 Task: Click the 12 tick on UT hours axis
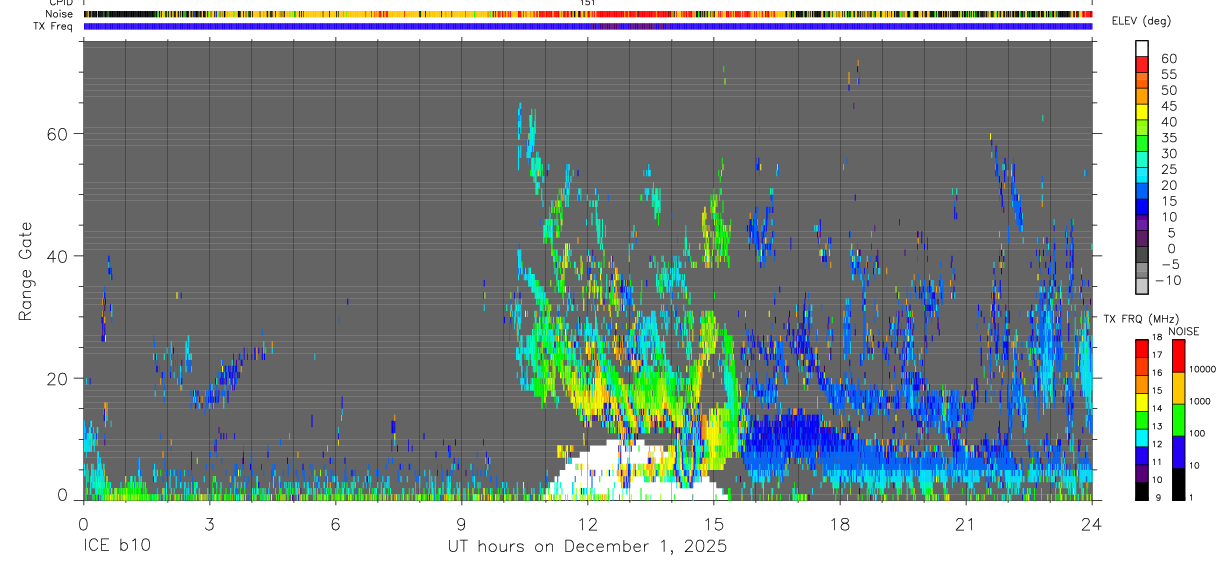tap(587, 524)
